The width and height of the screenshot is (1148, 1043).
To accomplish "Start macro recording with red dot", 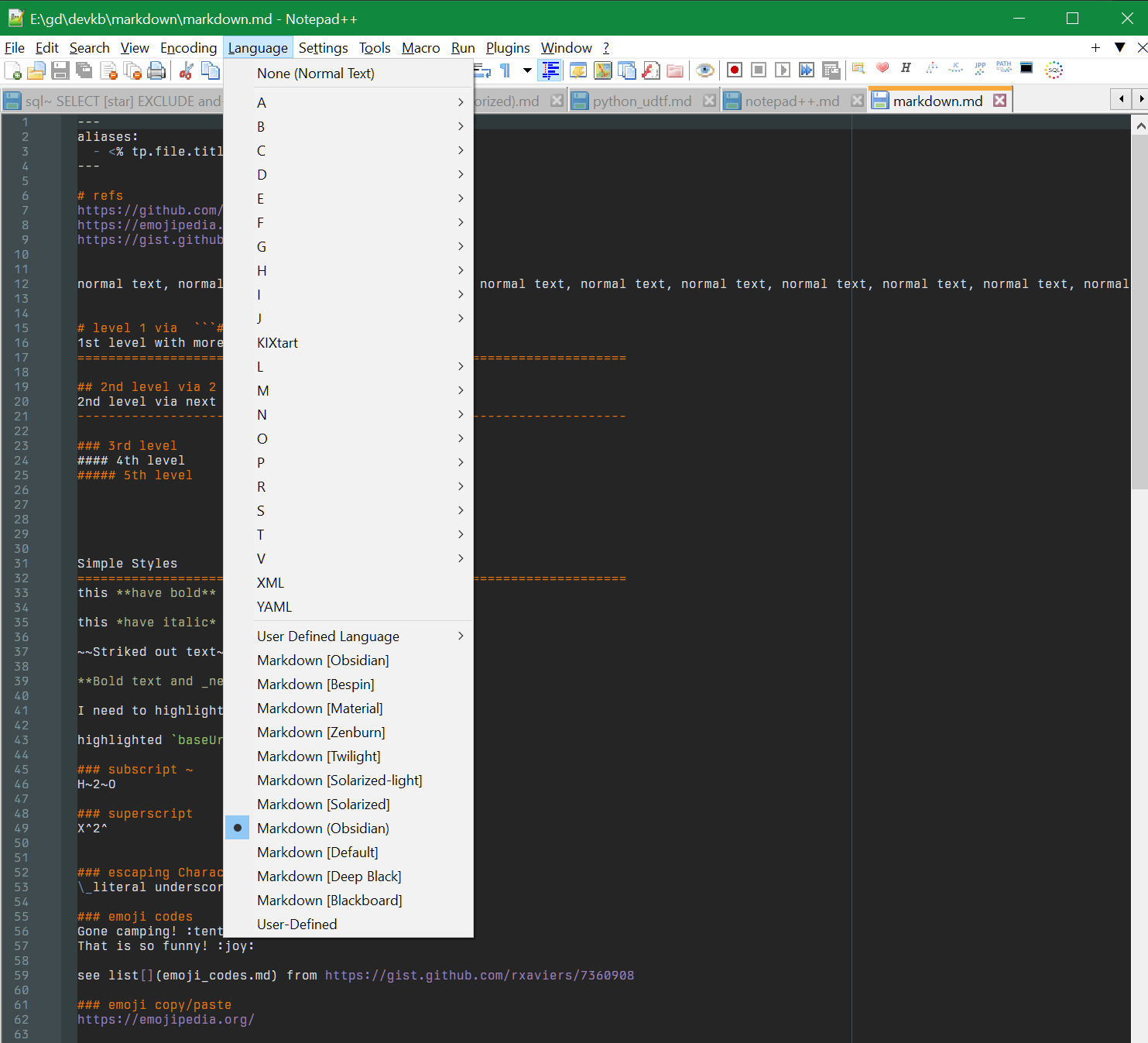I will (735, 70).
